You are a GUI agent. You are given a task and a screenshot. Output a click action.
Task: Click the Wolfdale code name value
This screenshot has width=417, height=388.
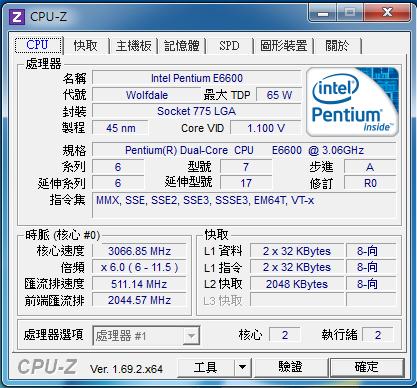click(x=147, y=95)
